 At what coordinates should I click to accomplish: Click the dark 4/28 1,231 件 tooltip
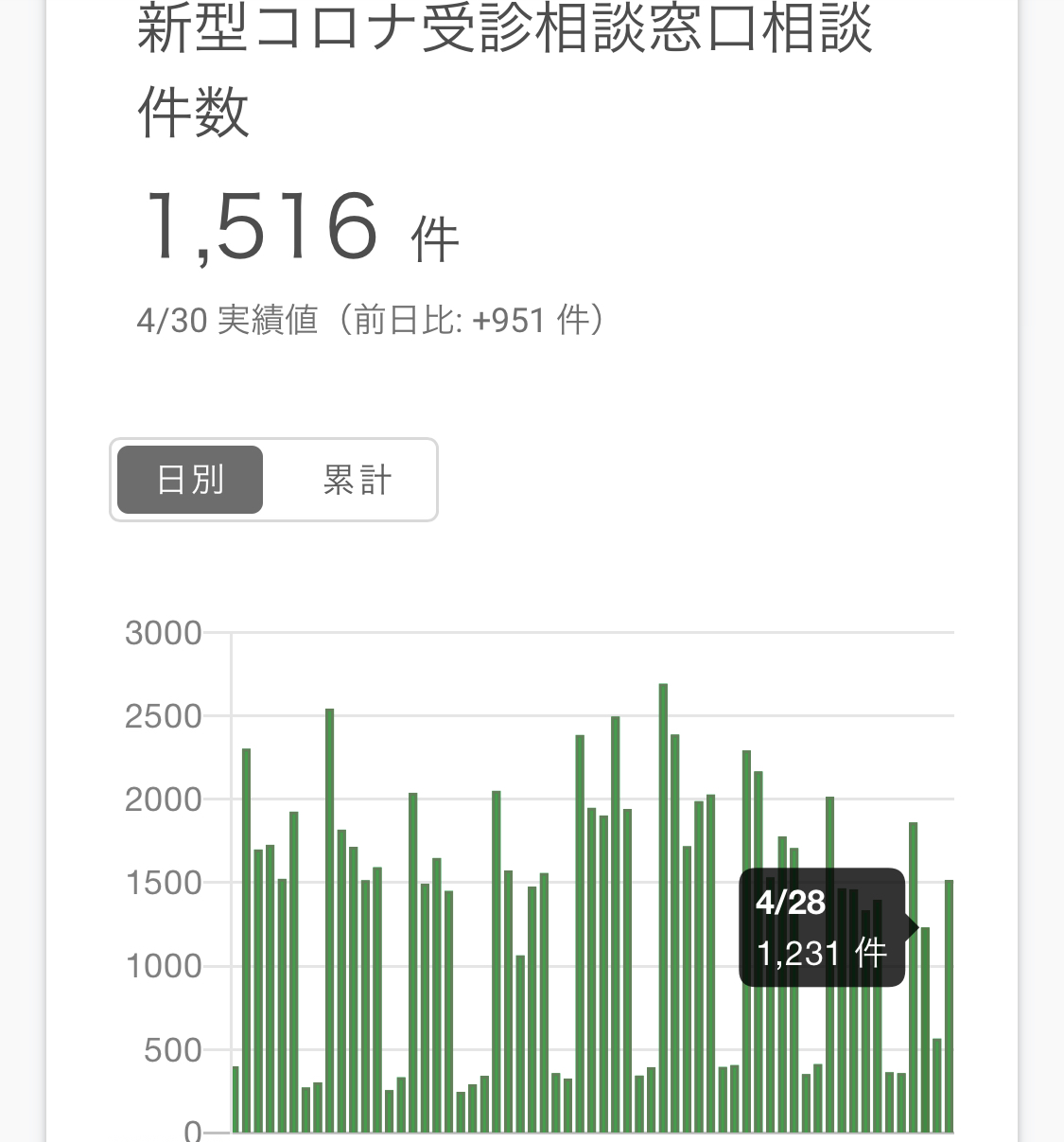click(x=821, y=928)
